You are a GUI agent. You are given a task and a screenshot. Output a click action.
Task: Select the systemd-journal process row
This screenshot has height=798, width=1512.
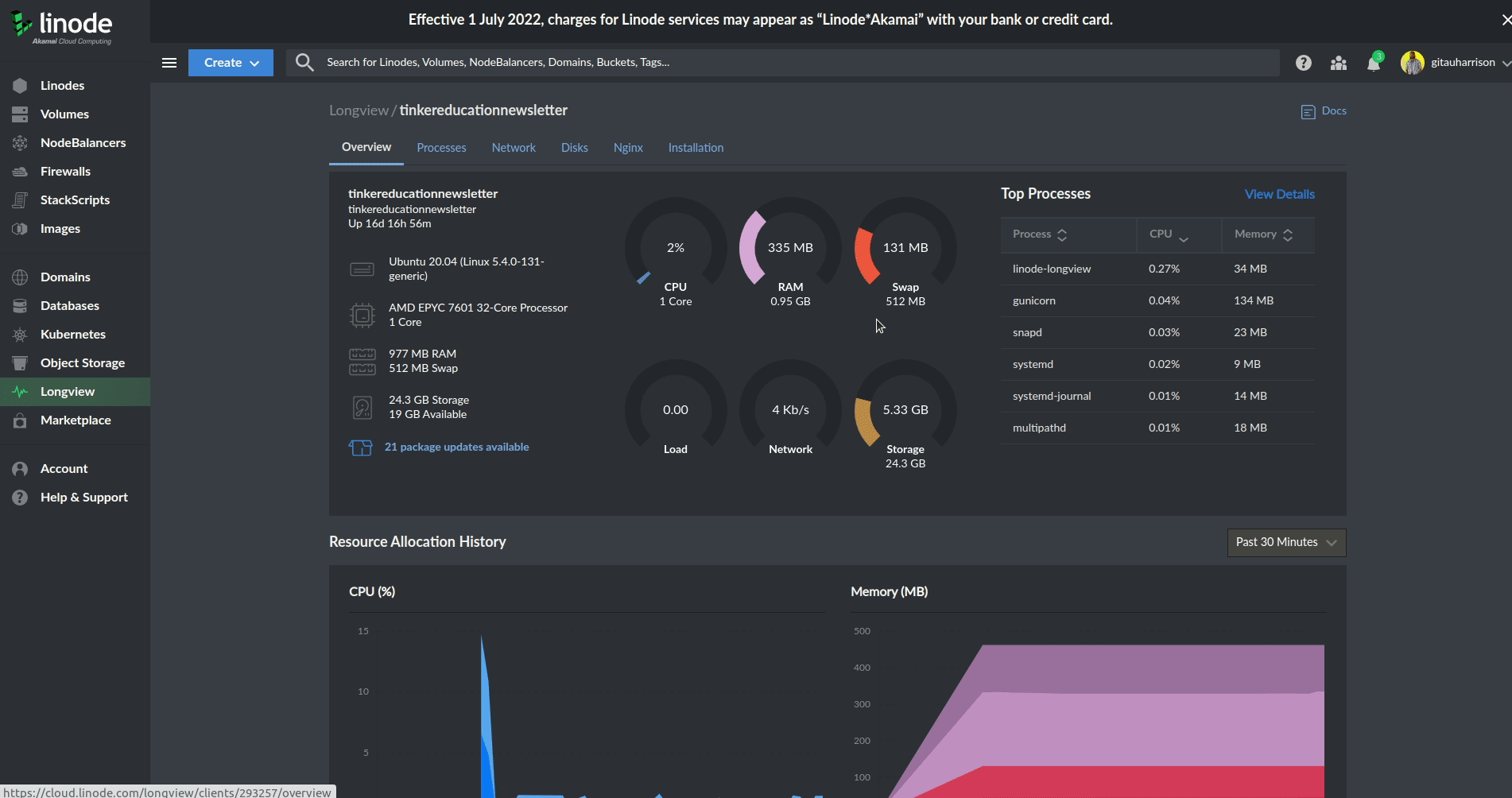(x=1157, y=397)
